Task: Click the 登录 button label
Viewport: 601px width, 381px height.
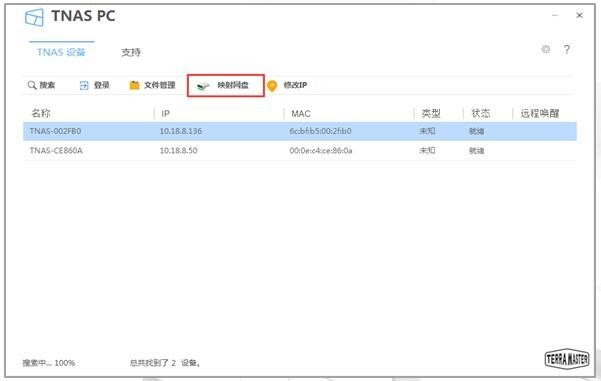Action: pyautogui.click(x=102, y=85)
